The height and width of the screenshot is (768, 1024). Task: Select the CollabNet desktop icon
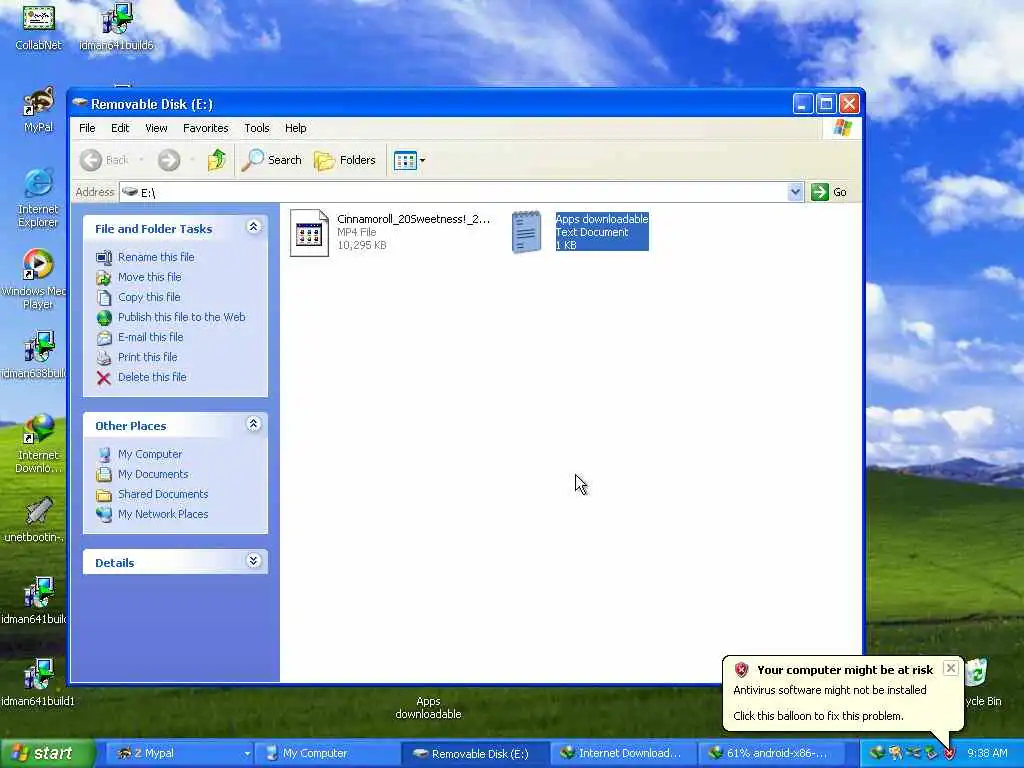pos(39,26)
